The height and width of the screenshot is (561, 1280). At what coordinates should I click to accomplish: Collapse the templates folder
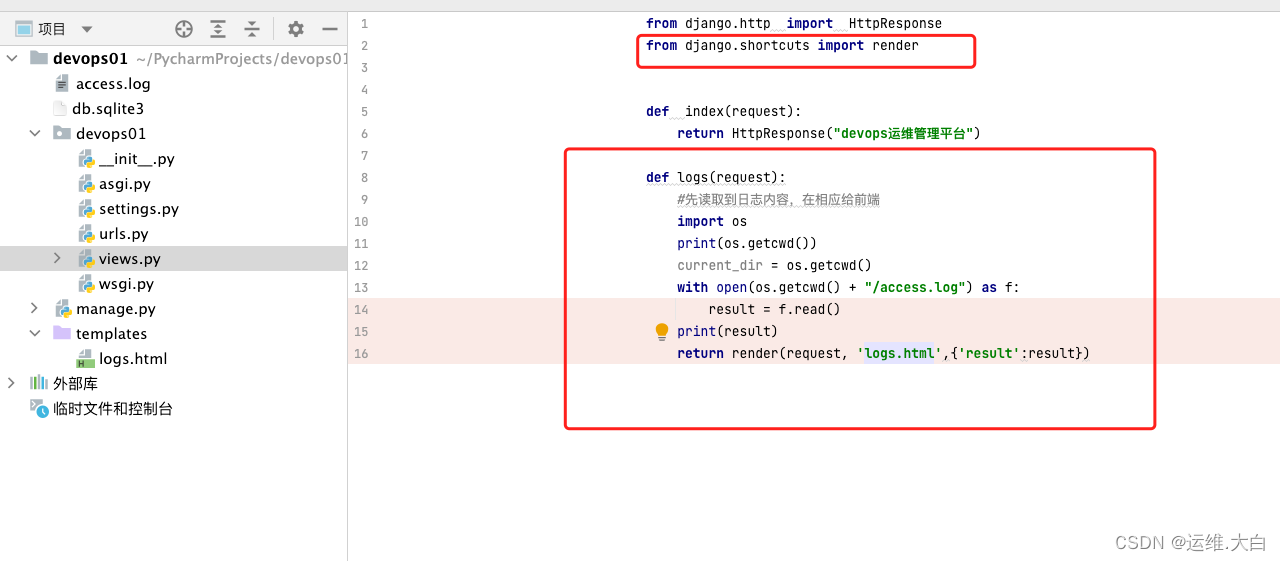(x=35, y=333)
